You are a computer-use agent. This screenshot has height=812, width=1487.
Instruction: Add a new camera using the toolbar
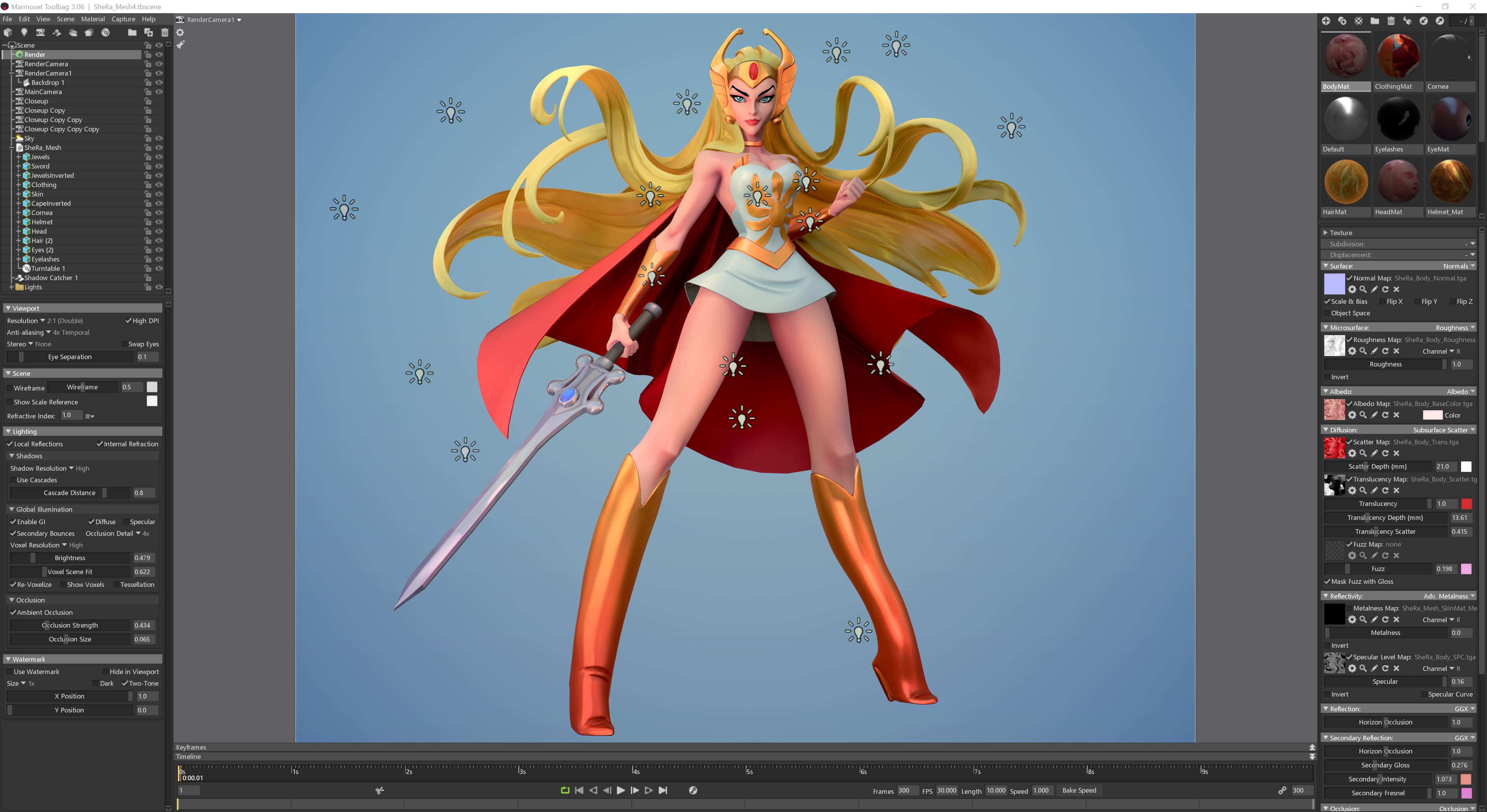point(40,33)
